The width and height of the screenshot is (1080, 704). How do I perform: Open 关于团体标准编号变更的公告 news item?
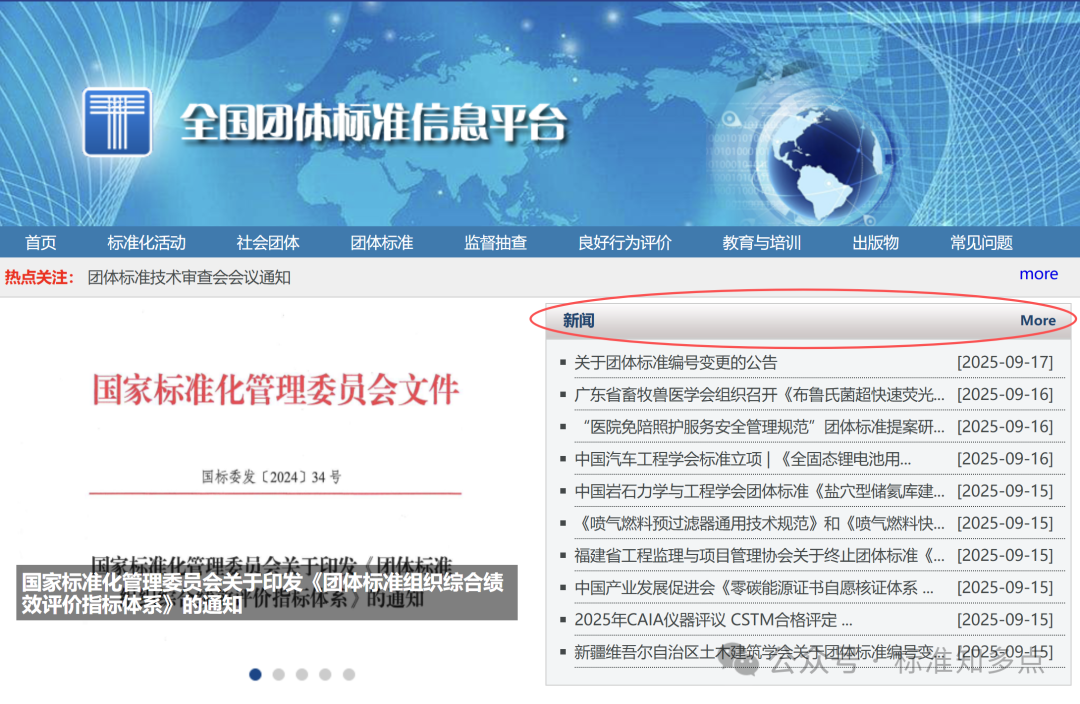click(676, 362)
